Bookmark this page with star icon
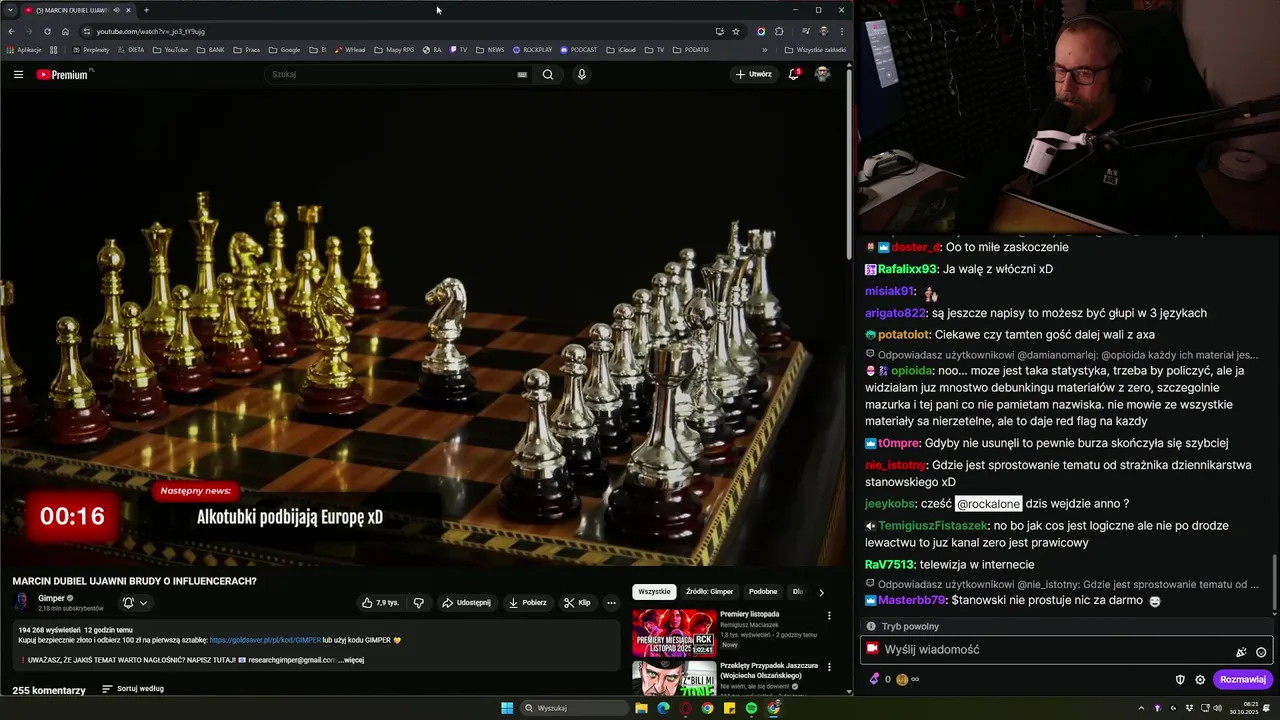Screen dimensions: 1280x720 (x=736, y=31)
